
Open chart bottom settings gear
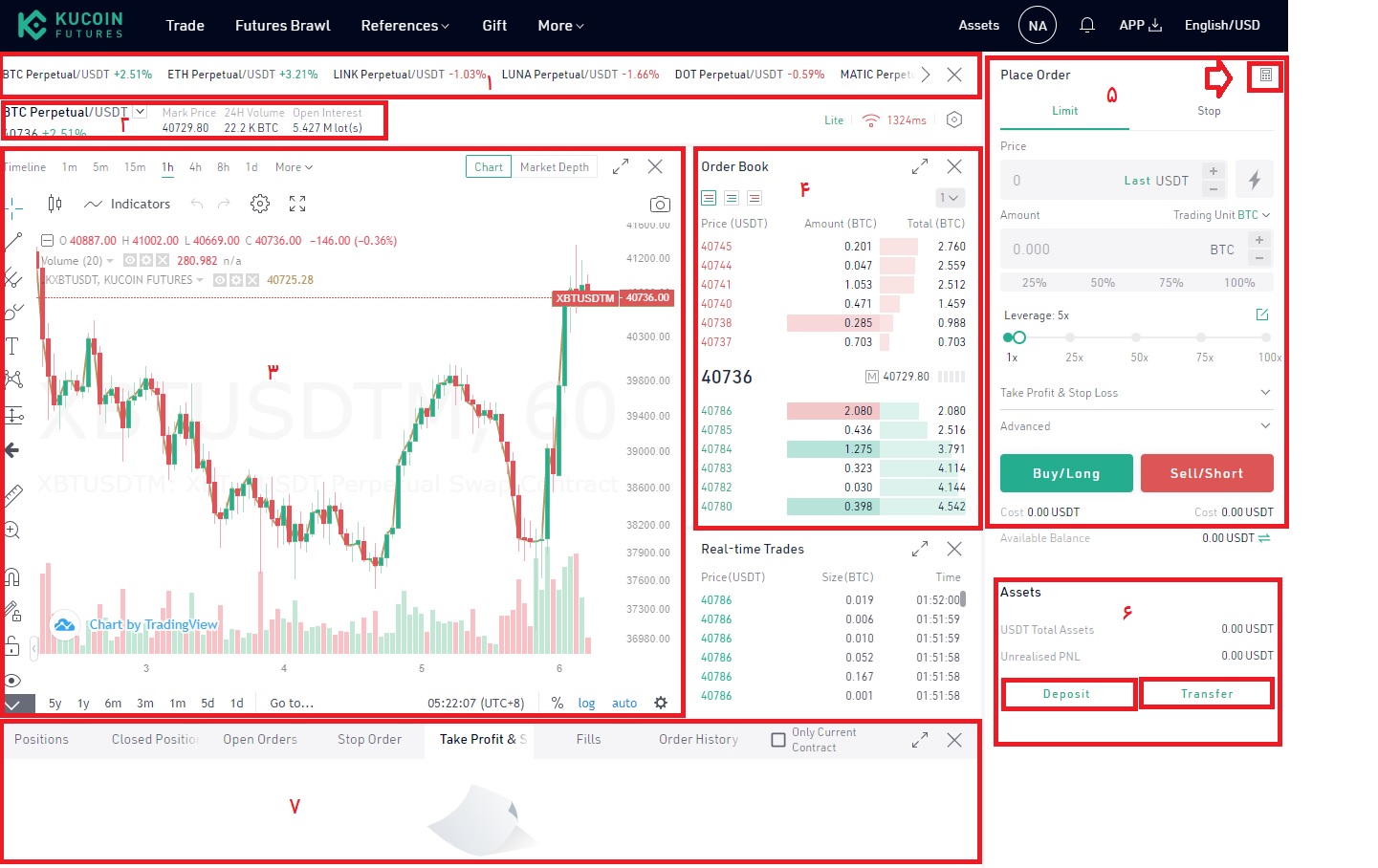tap(661, 703)
